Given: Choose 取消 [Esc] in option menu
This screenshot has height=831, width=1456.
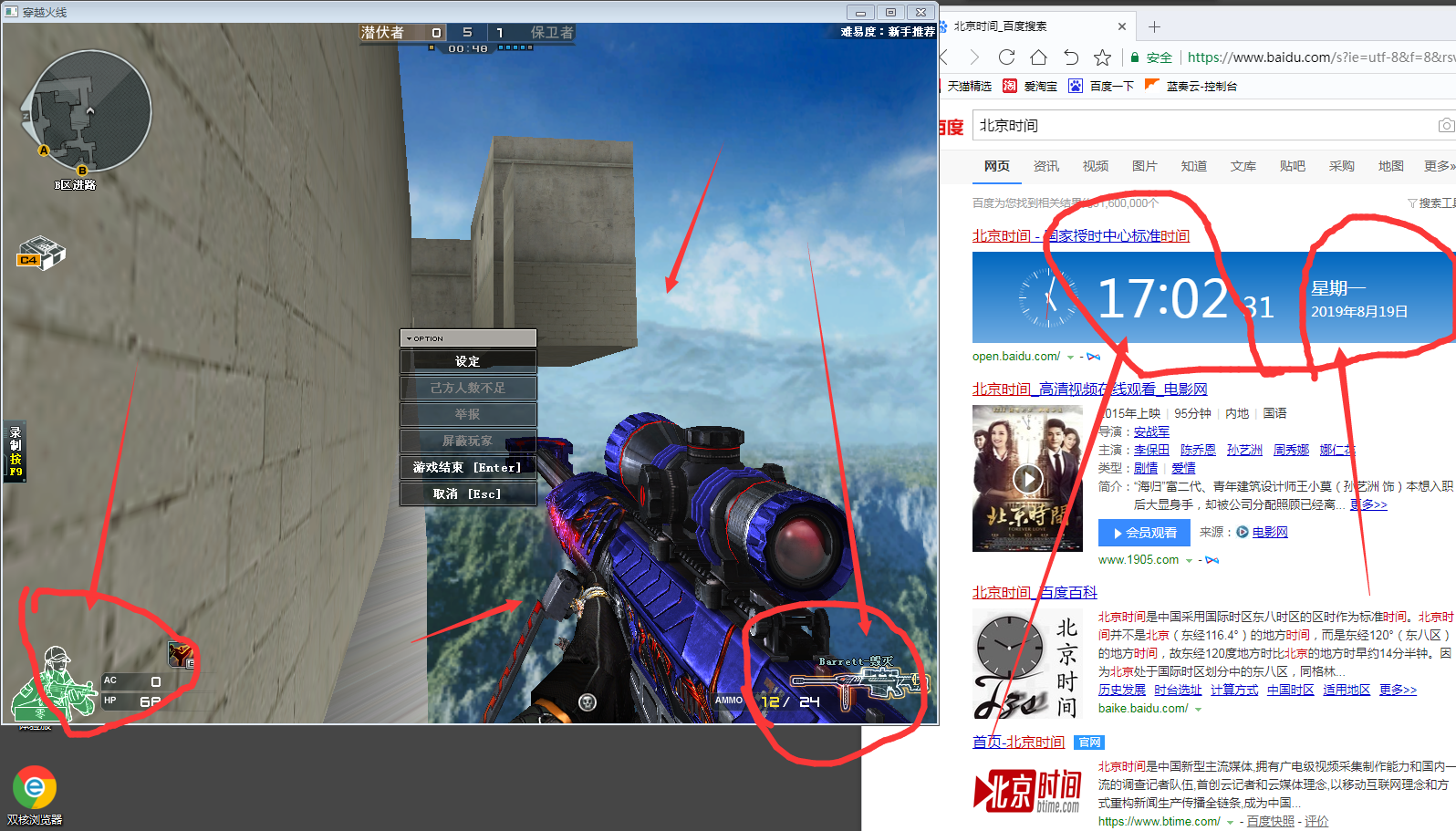Looking at the screenshot, I should [468, 493].
